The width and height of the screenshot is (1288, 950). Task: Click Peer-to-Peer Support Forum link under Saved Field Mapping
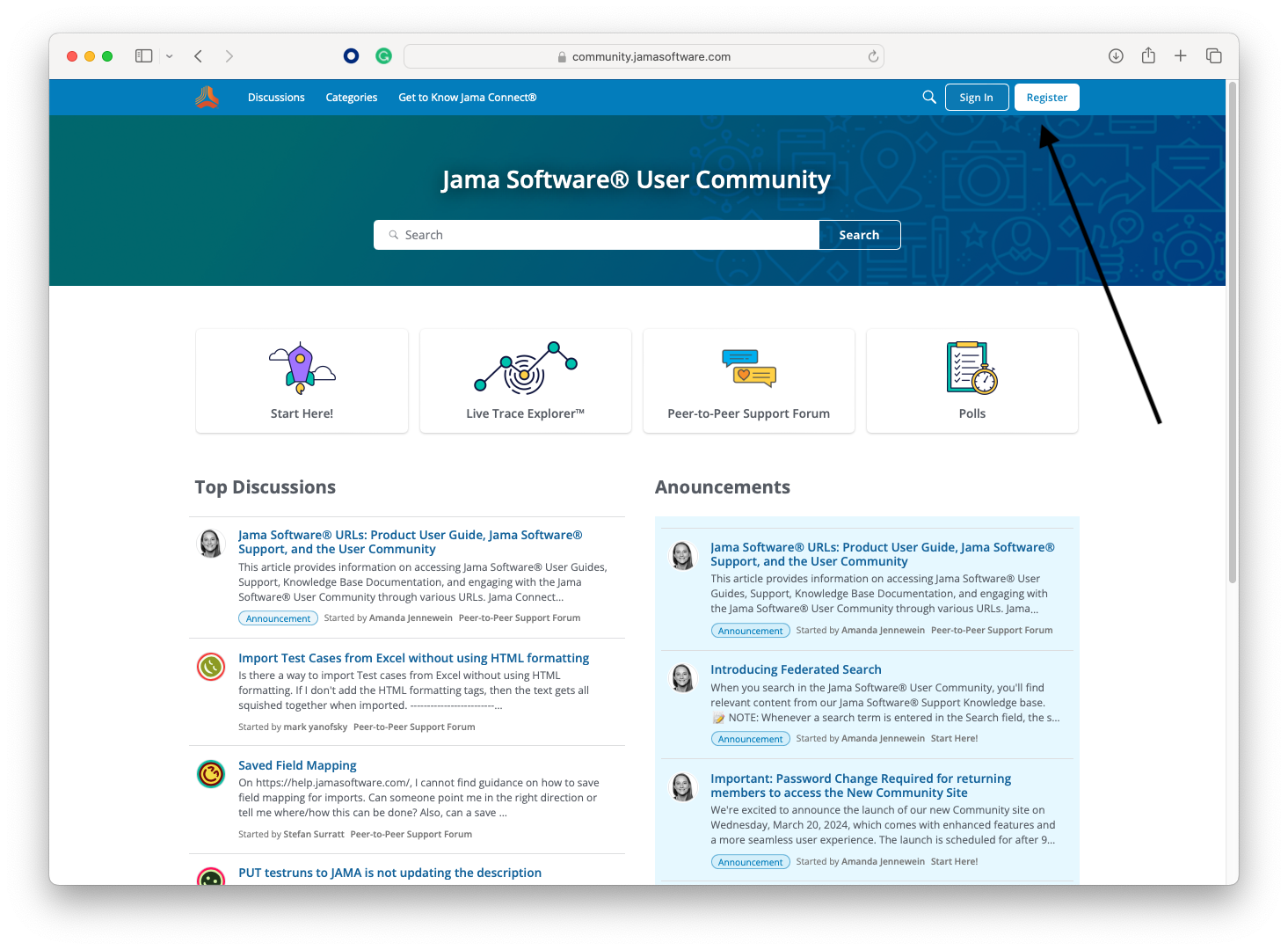tap(411, 834)
